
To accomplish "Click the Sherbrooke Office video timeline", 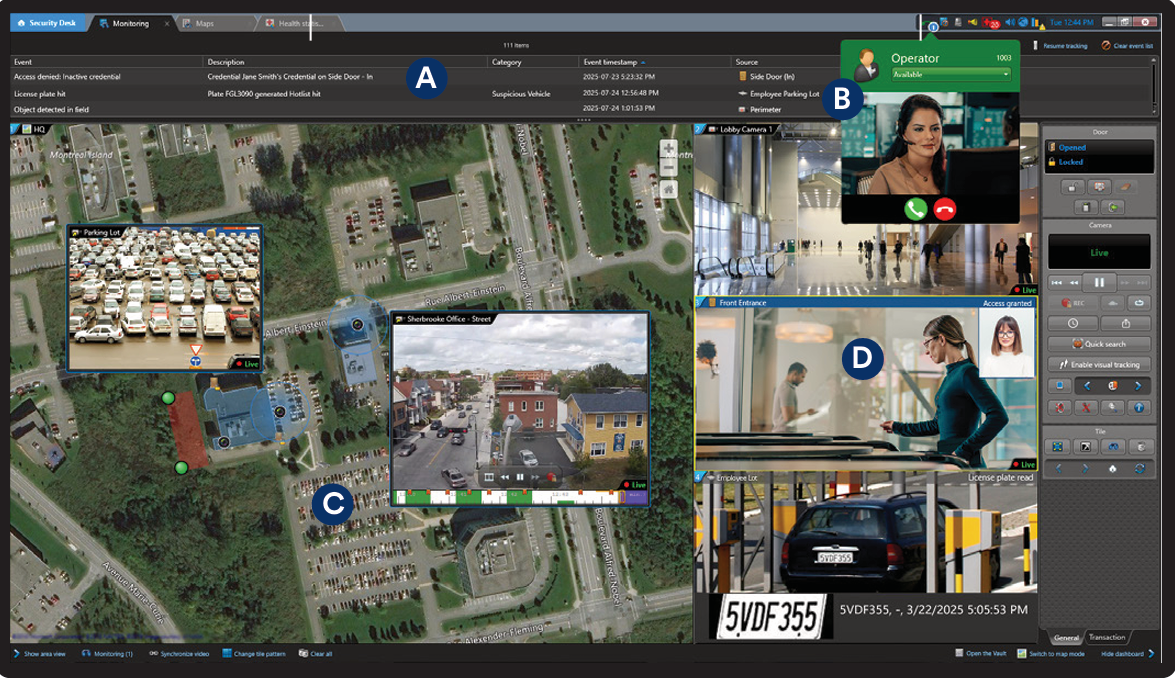I will (519, 496).
